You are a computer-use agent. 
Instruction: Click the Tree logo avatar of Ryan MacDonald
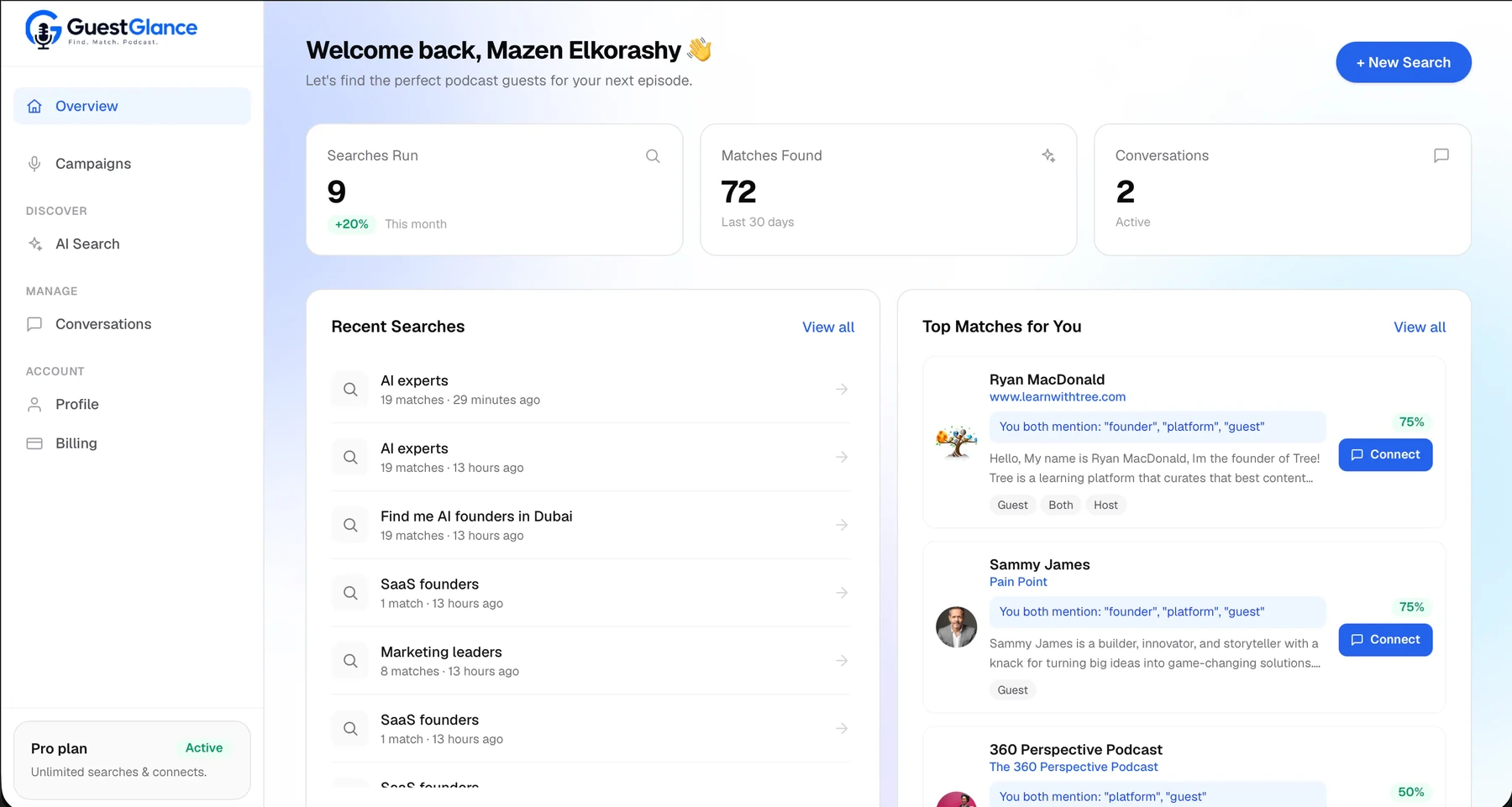pos(957,442)
